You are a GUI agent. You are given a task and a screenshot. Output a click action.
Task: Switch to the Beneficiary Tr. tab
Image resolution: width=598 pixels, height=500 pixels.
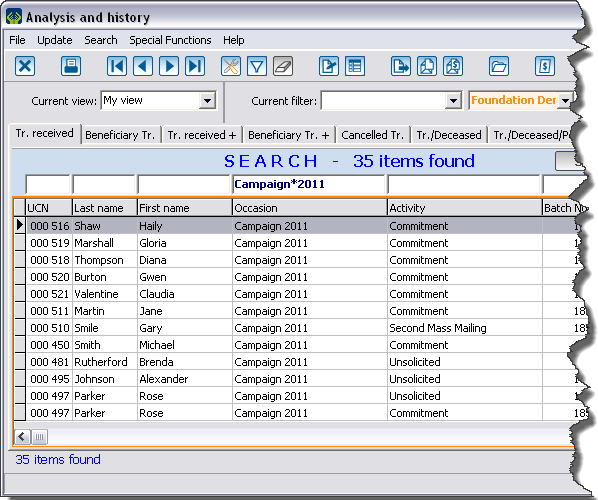click(x=120, y=135)
